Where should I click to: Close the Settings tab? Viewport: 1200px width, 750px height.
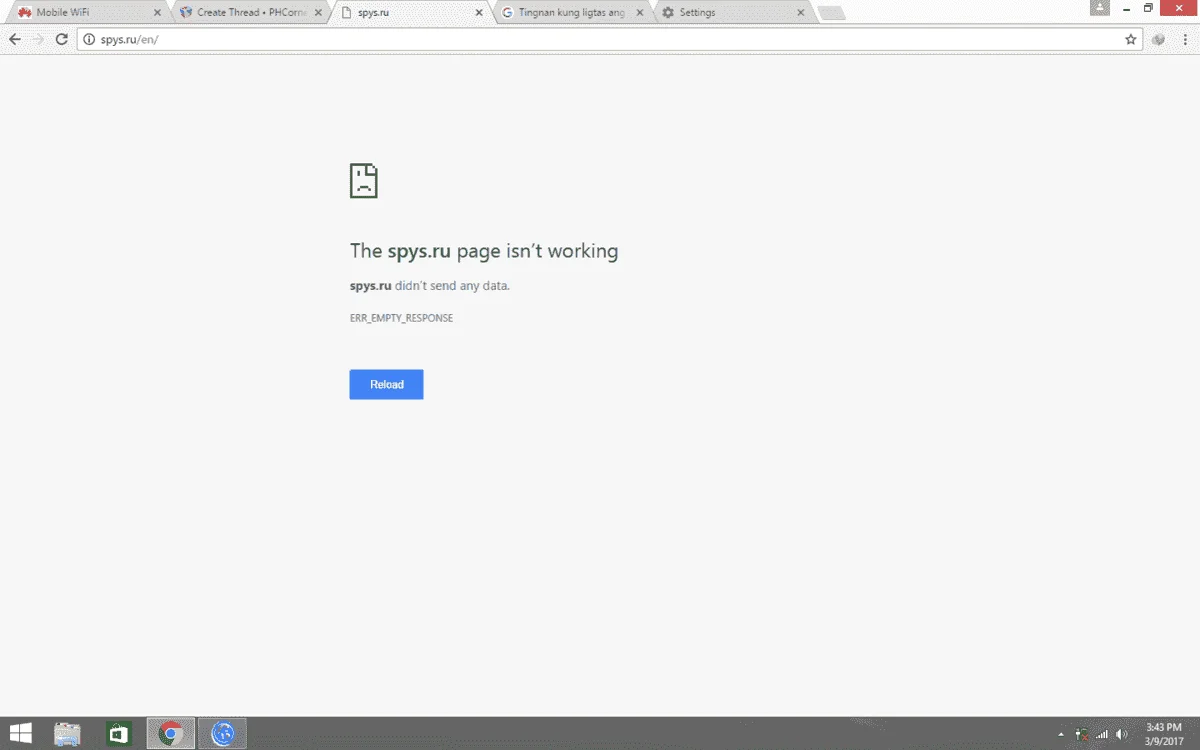click(x=801, y=13)
